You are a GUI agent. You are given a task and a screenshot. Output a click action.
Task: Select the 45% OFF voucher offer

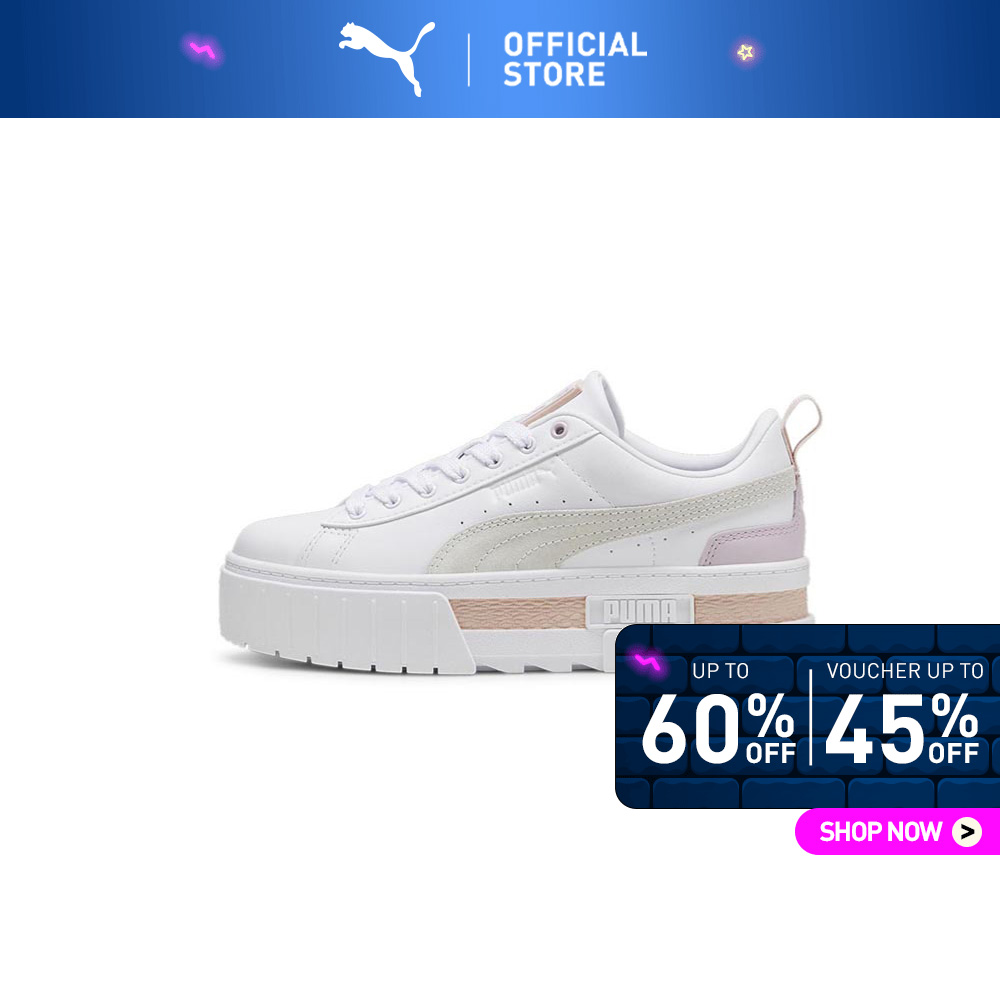point(902,728)
